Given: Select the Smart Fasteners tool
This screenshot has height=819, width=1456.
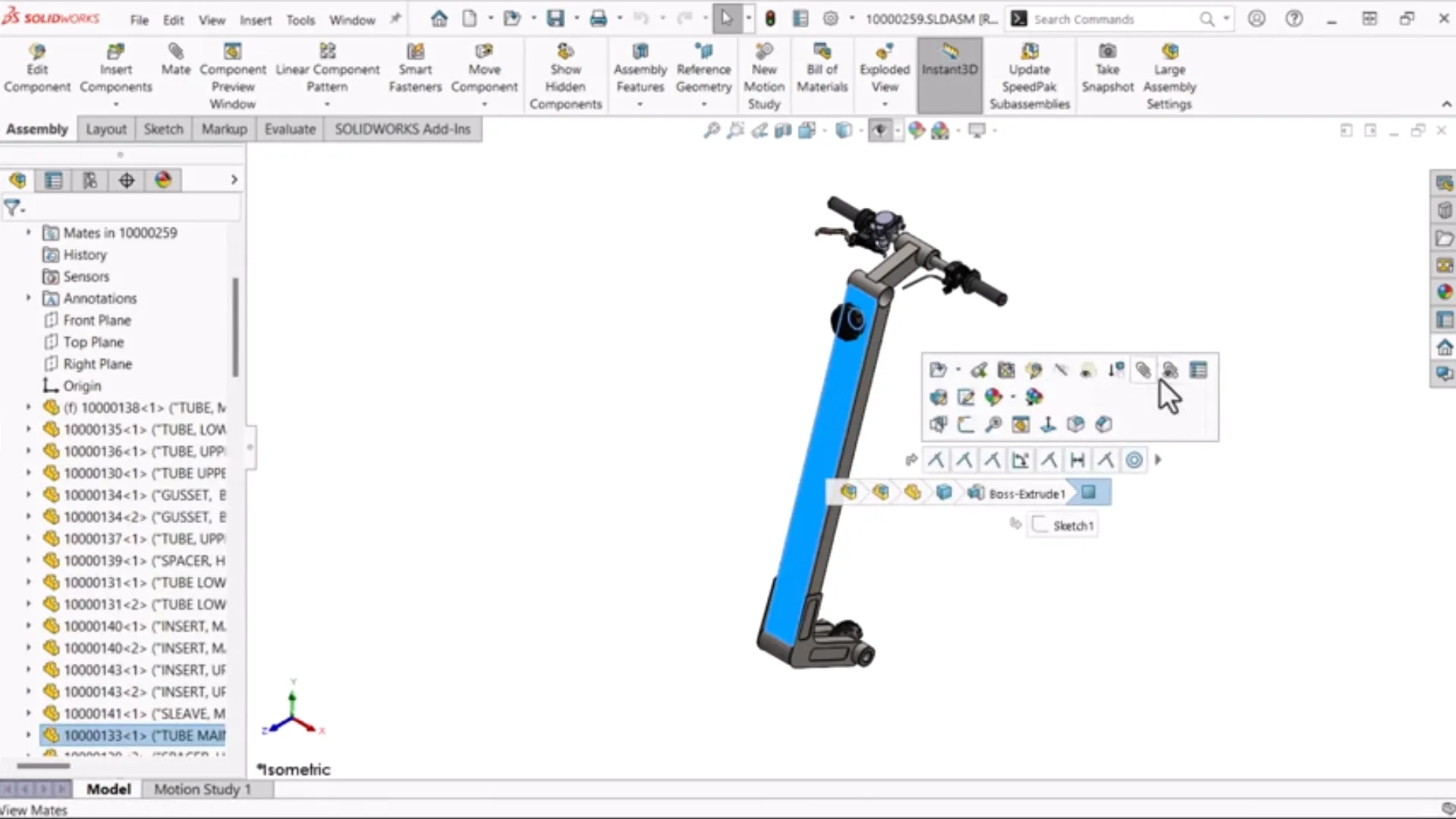Looking at the screenshot, I should [415, 68].
